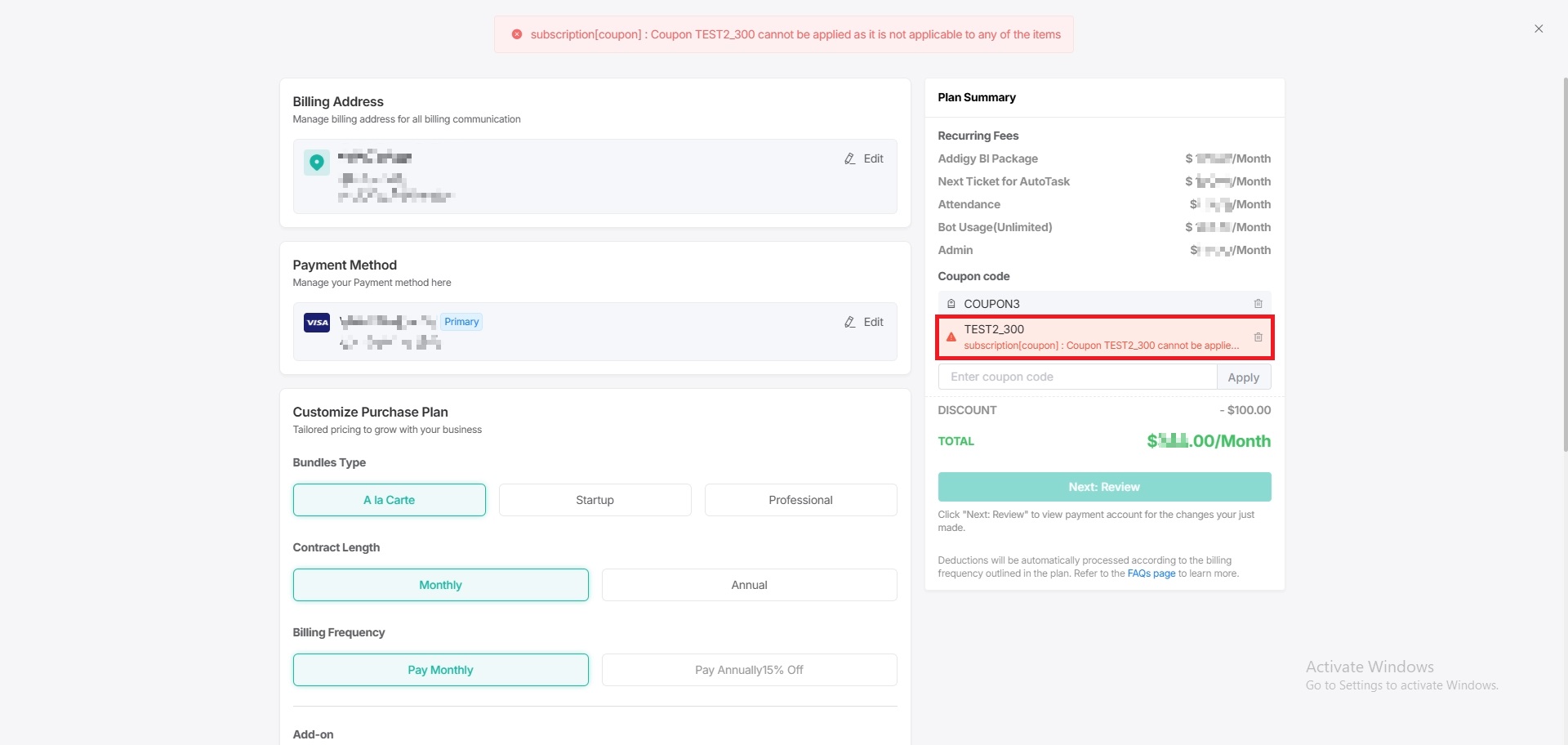This screenshot has width=1568, height=745.
Task: Click the Visa card logo
Action: 317,323
